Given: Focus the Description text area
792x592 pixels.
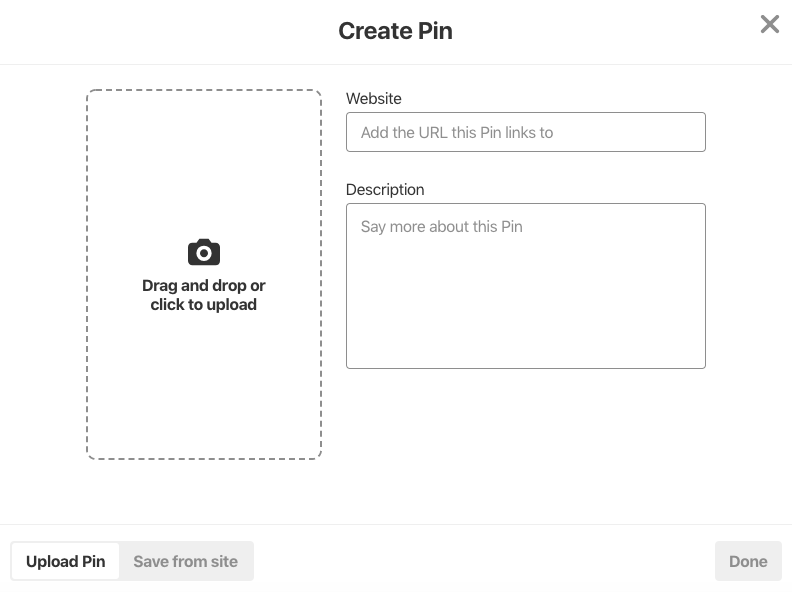Looking at the screenshot, I should 525,286.
